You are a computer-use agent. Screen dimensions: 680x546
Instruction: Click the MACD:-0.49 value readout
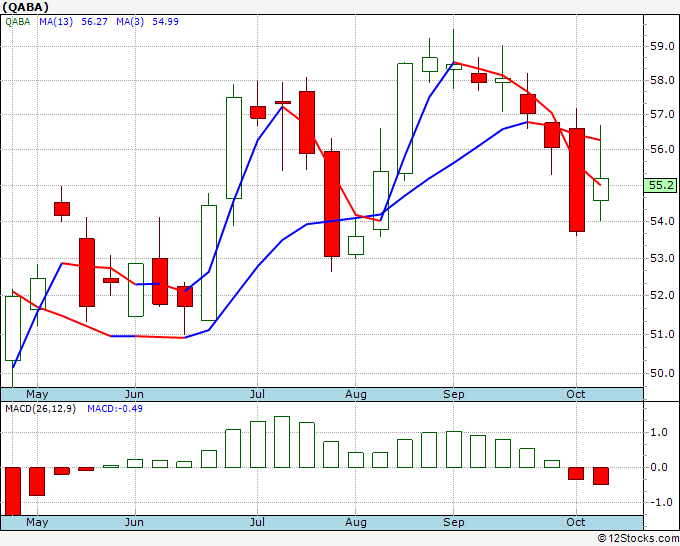(115, 409)
